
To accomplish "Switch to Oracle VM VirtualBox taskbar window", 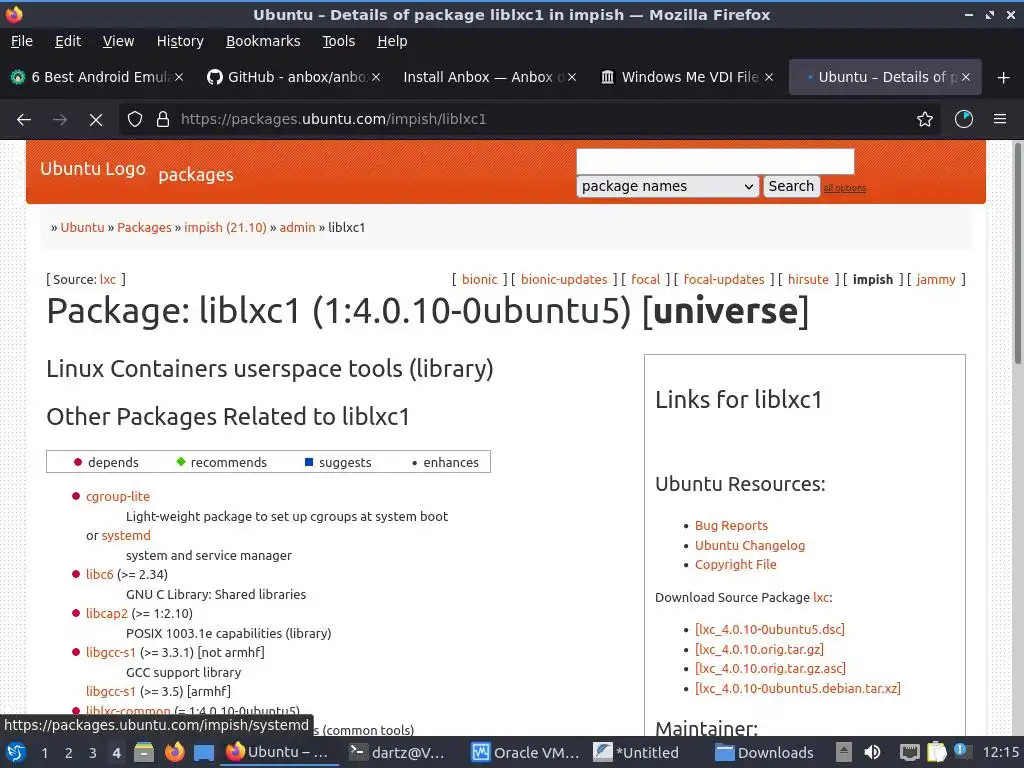I will click(x=525, y=753).
